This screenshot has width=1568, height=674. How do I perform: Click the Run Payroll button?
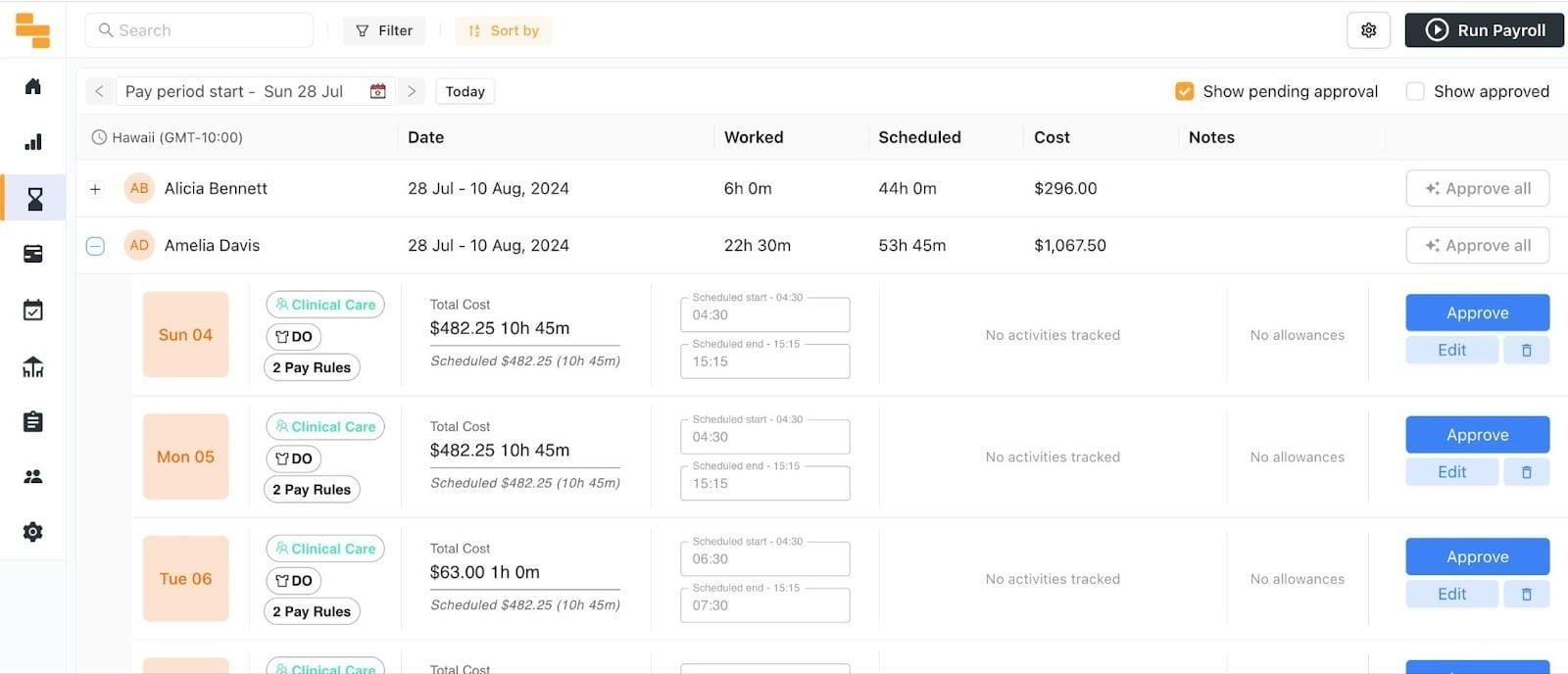pyautogui.click(x=1484, y=30)
